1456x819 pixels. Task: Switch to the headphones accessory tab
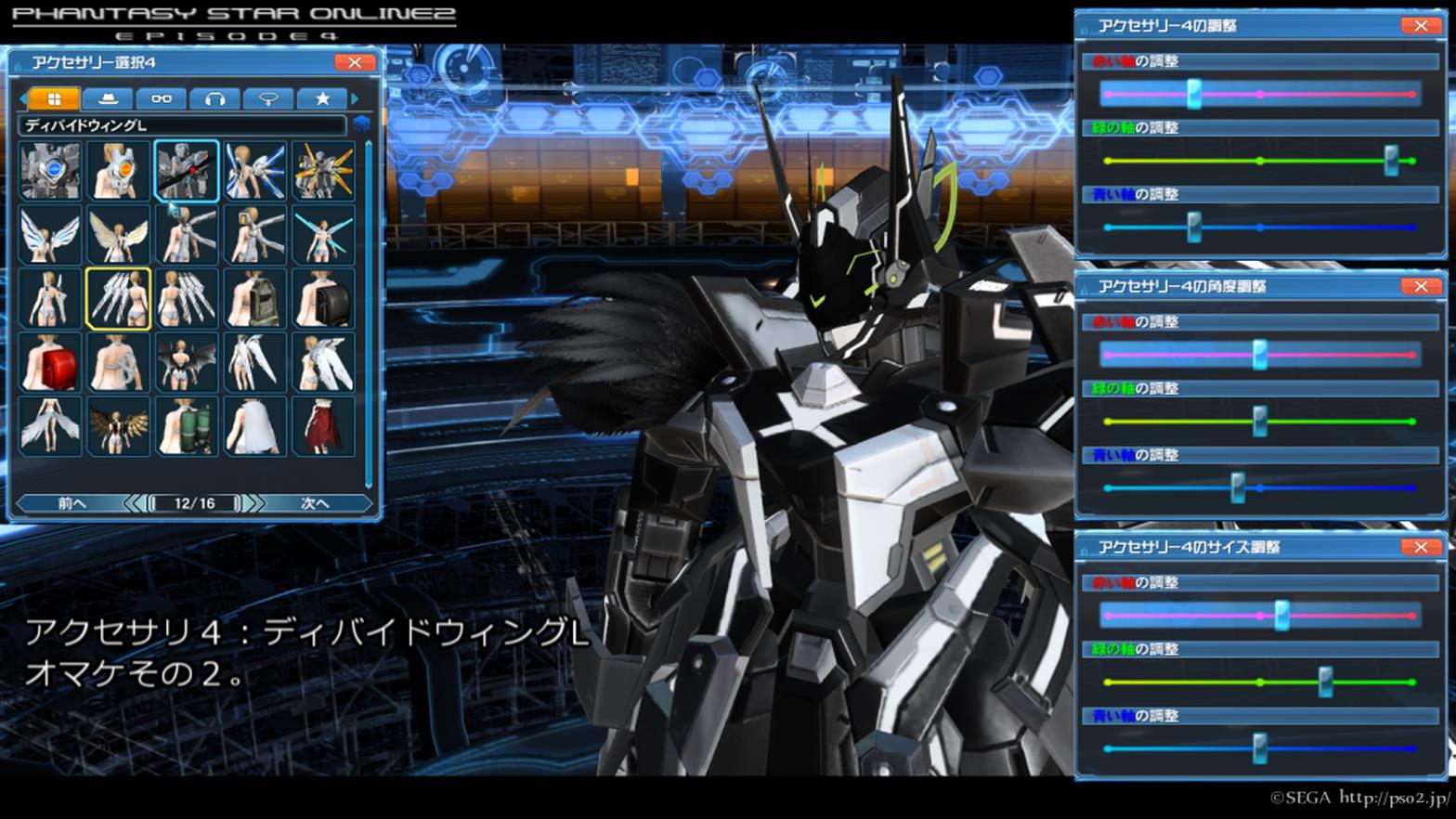click(x=215, y=98)
